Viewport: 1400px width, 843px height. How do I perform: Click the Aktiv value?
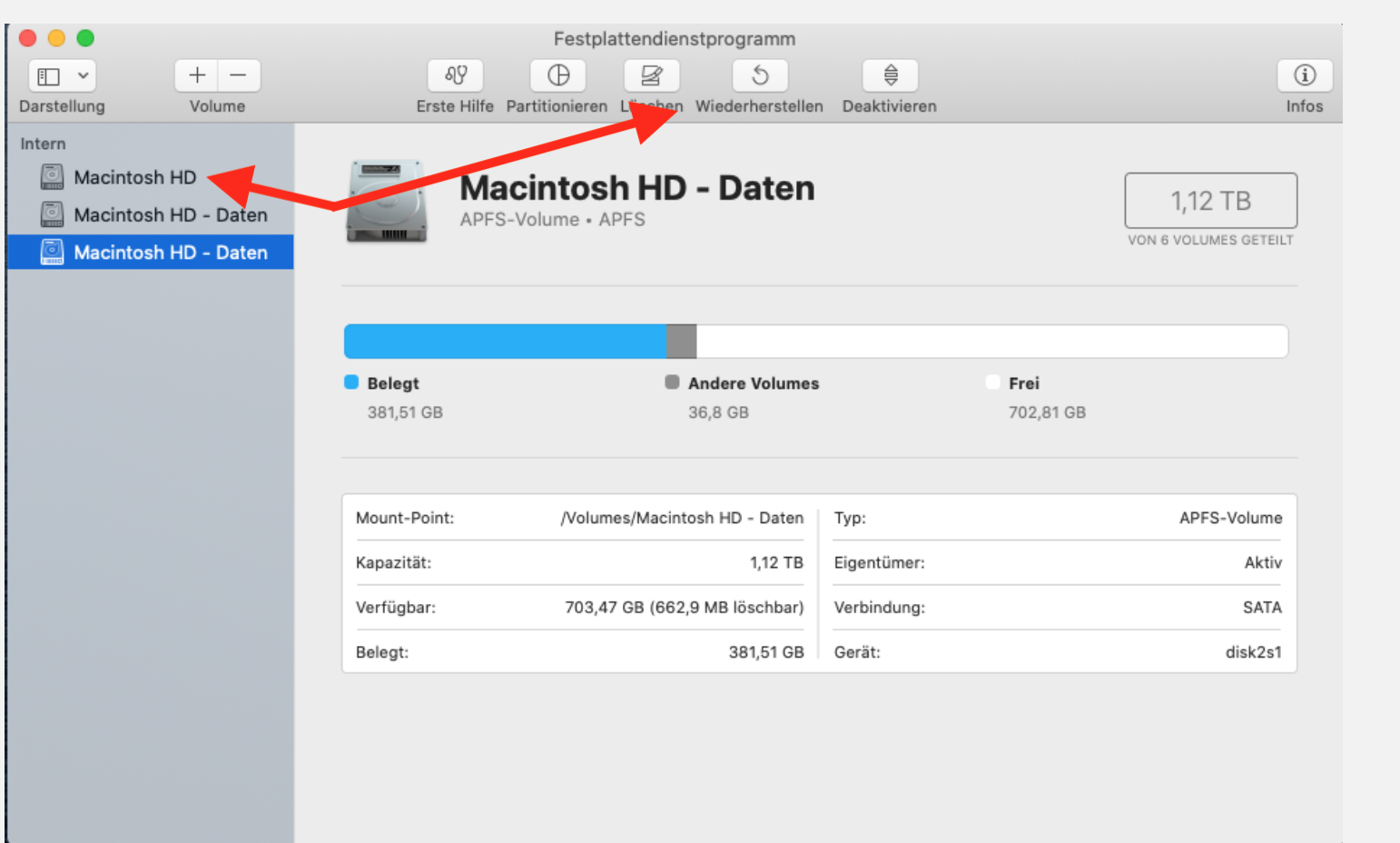pos(1263,563)
